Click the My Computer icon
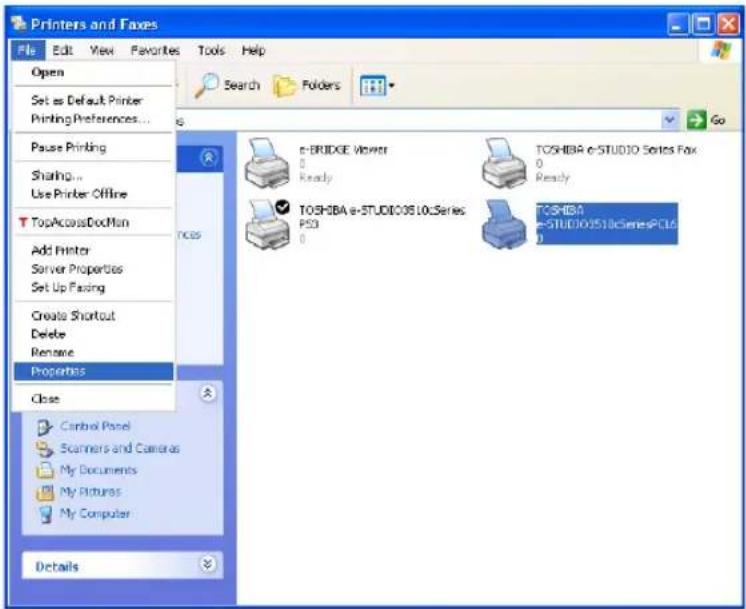 [45, 514]
